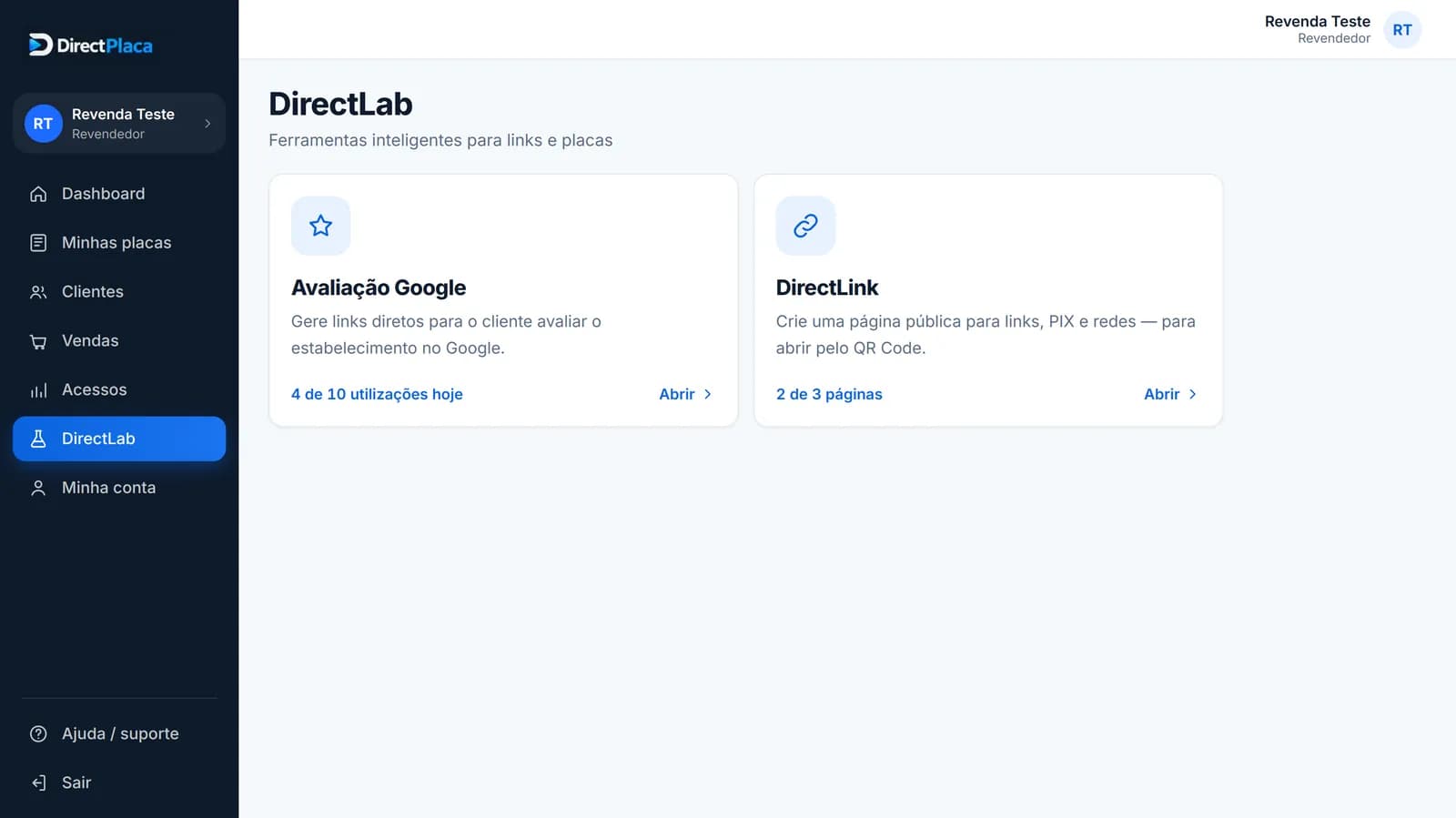Image resolution: width=1456 pixels, height=818 pixels.
Task: Click the arrow next to Abrir on DirectLink
Action: [1193, 394]
